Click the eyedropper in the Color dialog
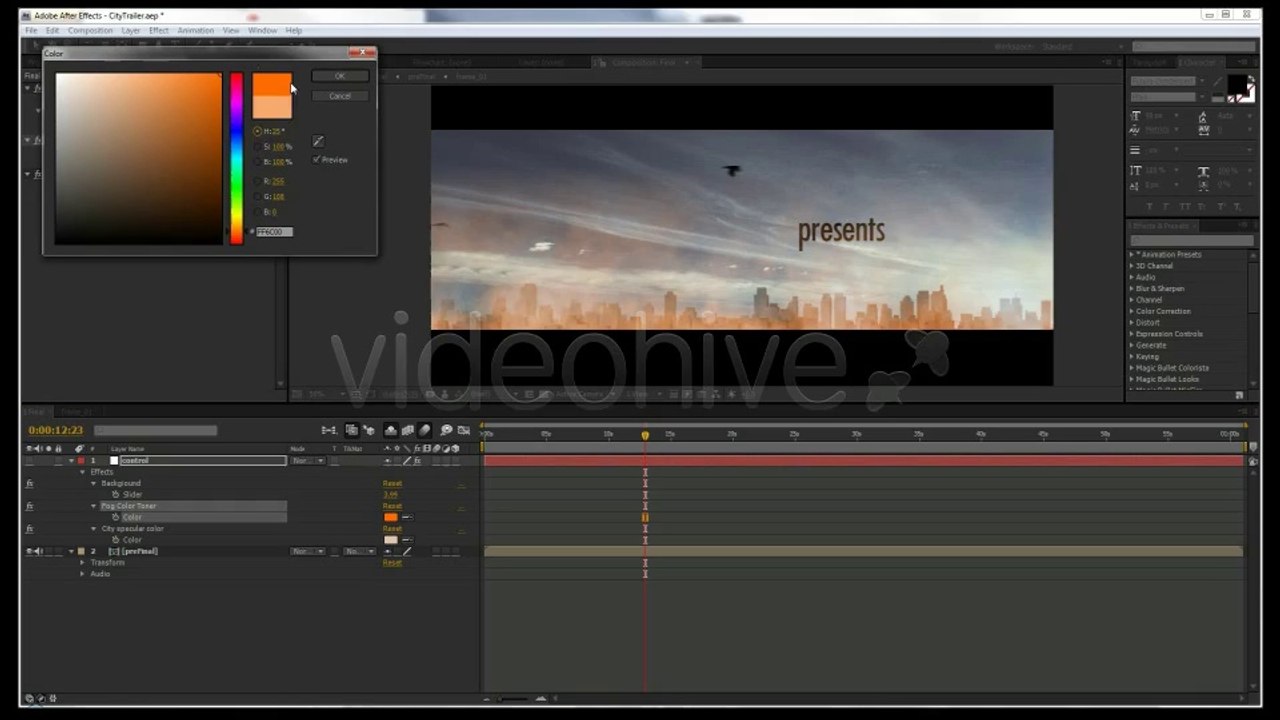This screenshot has width=1280, height=720. pos(318,141)
